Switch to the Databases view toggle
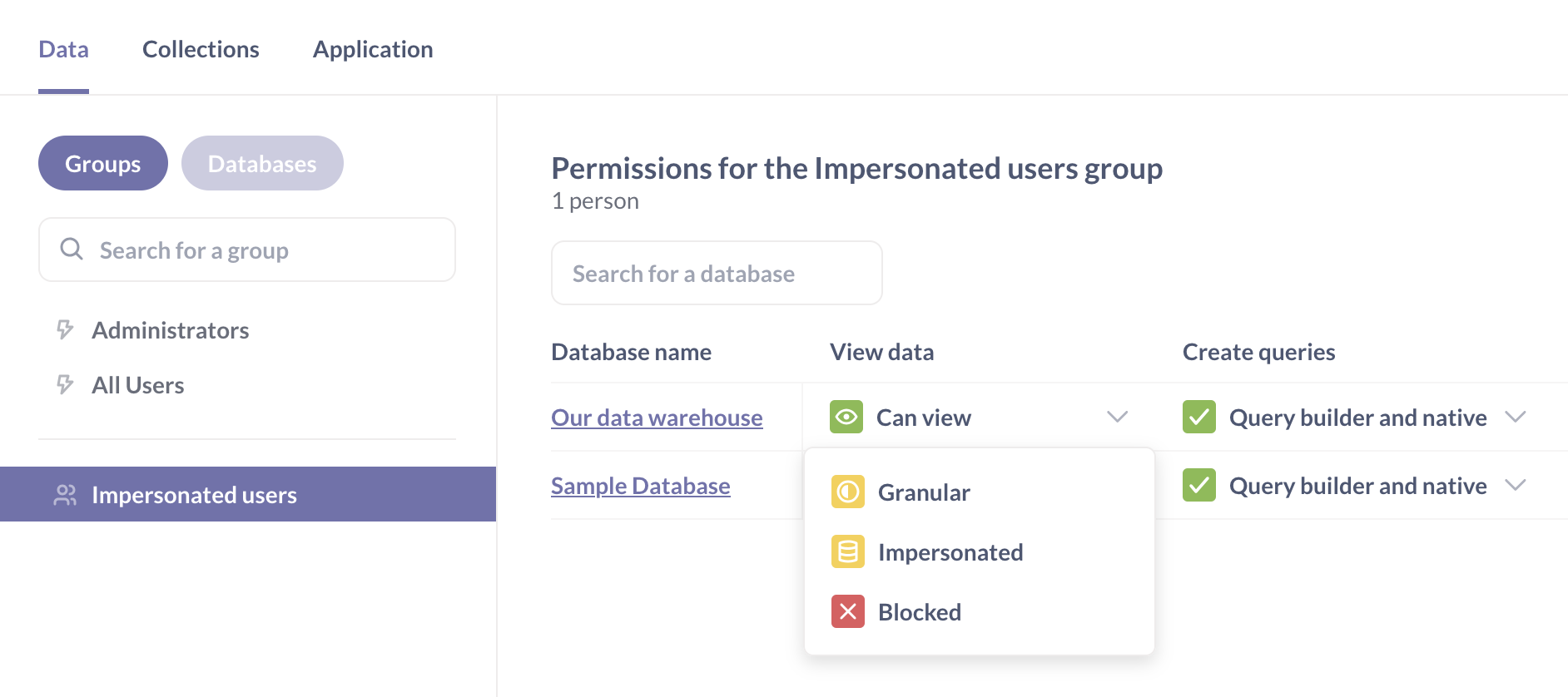 click(x=262, y=163)
